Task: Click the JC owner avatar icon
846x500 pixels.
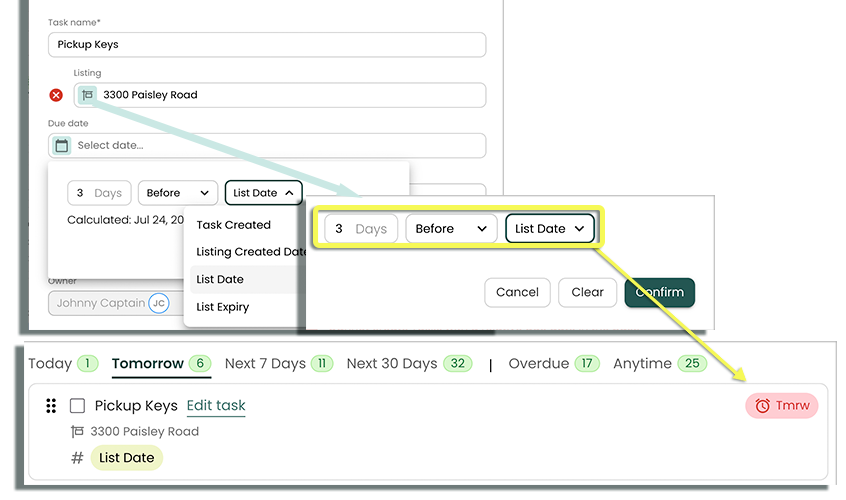Action: [x=159, y=303]
